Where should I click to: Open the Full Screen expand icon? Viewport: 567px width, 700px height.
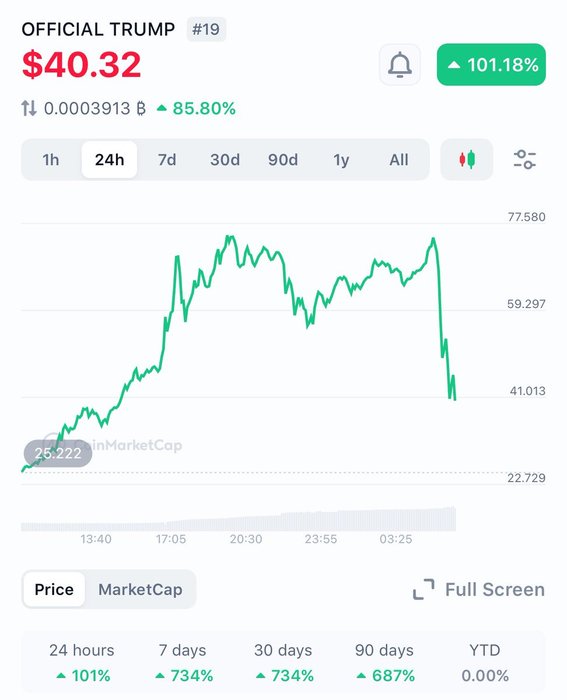coord(423,589)
